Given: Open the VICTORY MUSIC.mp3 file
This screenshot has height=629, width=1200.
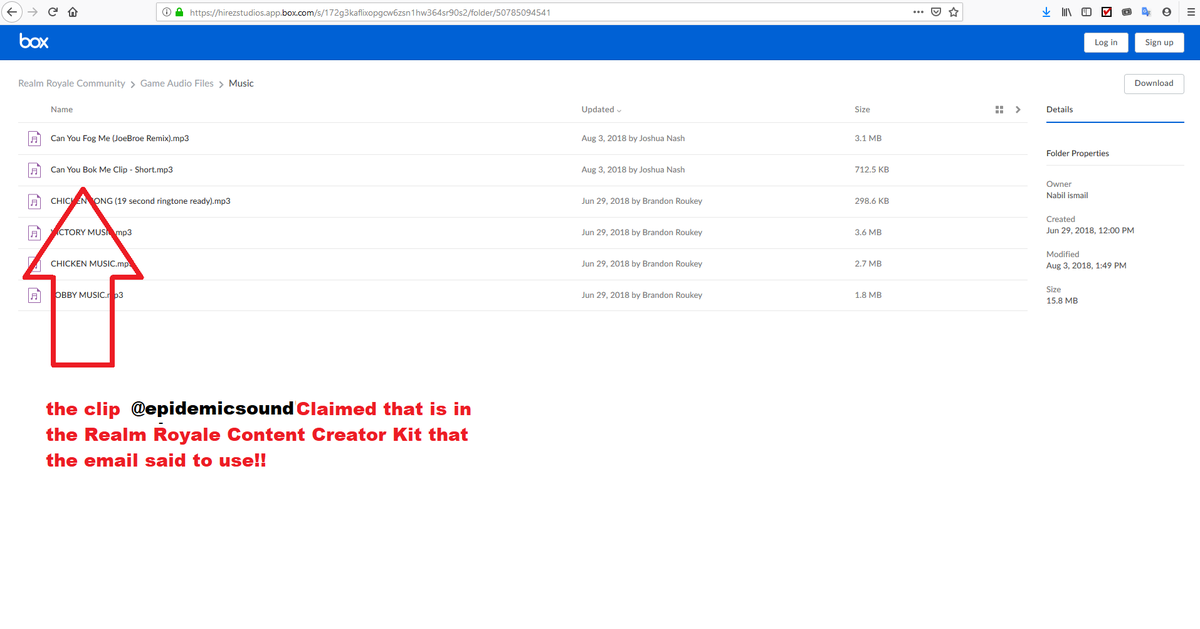Looking at the screenshot, I should 91,232.
